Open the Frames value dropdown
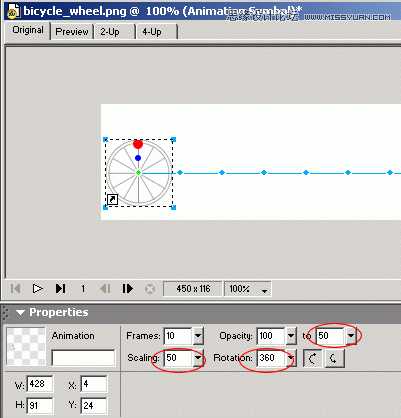Viewport: 401px width, 418px height. 198,336
